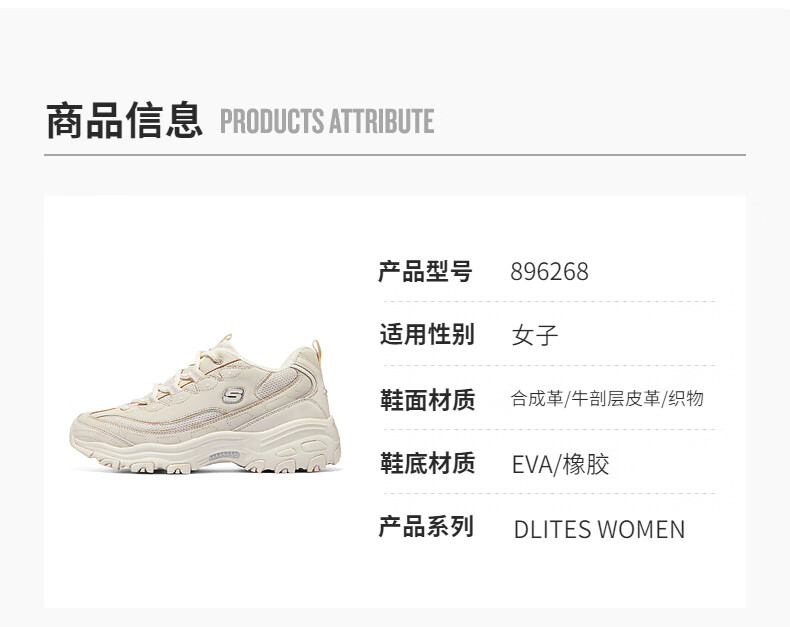Click the PRODUCTS ATTRIBUTE subtitle text
790x627 pixels.
[x=327, y=121]
